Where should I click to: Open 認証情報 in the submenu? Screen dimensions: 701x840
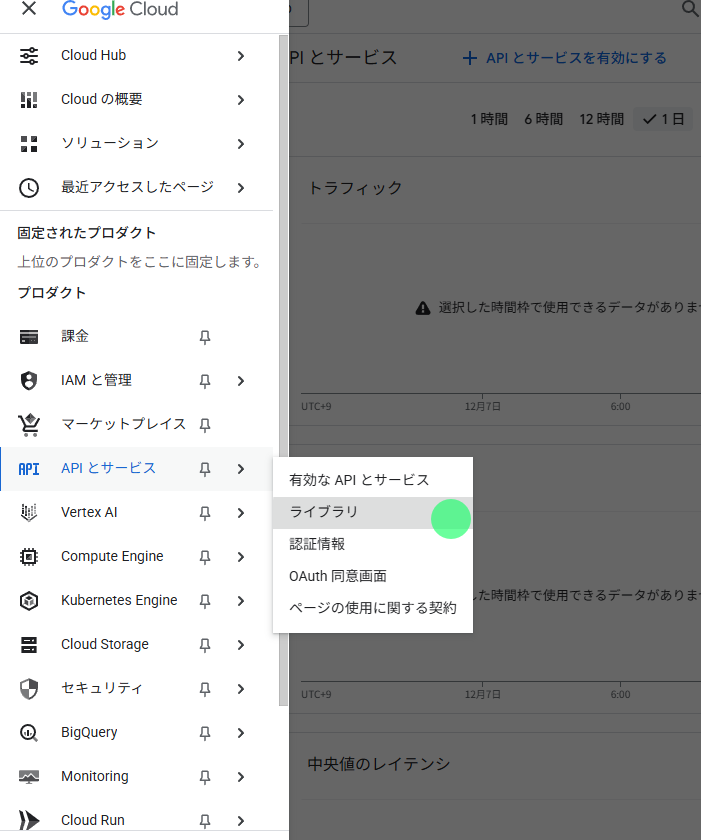[x=317, y=544]
